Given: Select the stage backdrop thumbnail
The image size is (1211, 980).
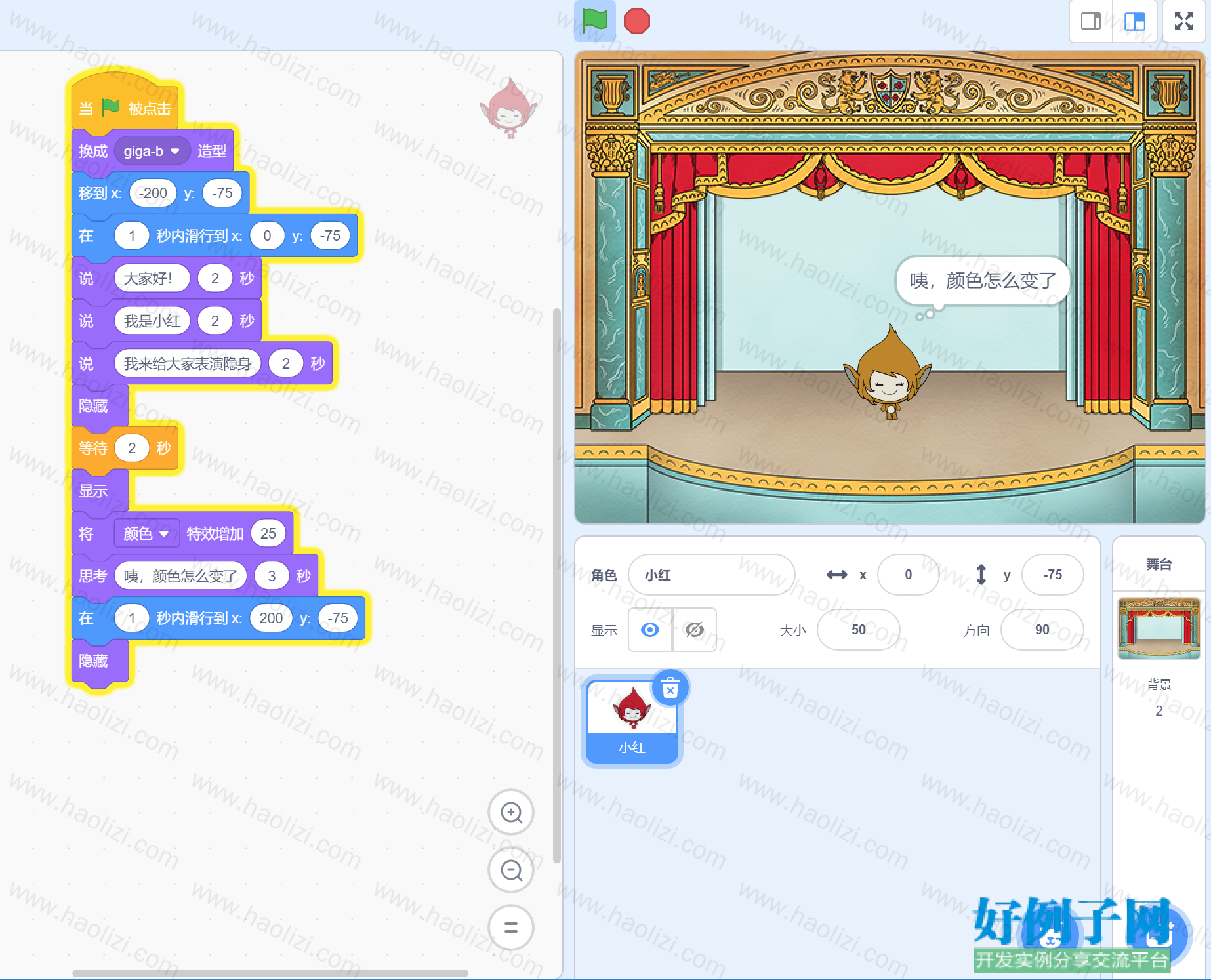Looking at the screenshot, I should pos(1159,628).
